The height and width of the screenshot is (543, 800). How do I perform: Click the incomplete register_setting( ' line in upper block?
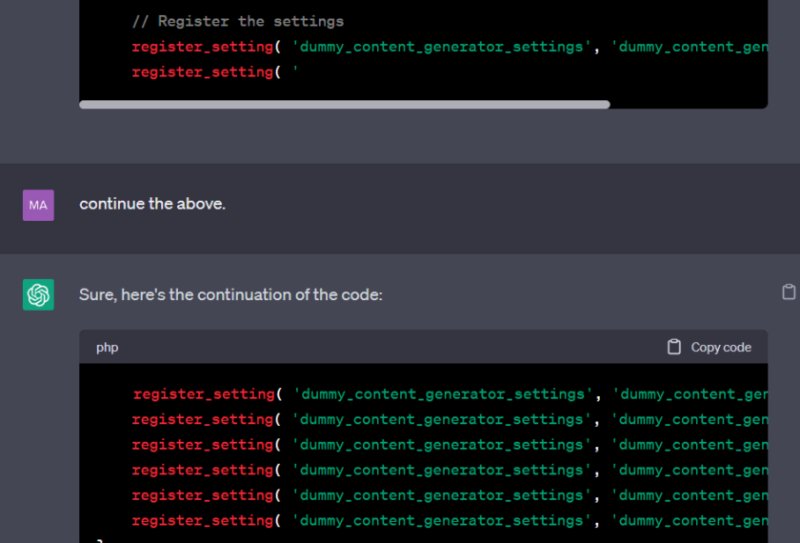[x=215, y=72]
